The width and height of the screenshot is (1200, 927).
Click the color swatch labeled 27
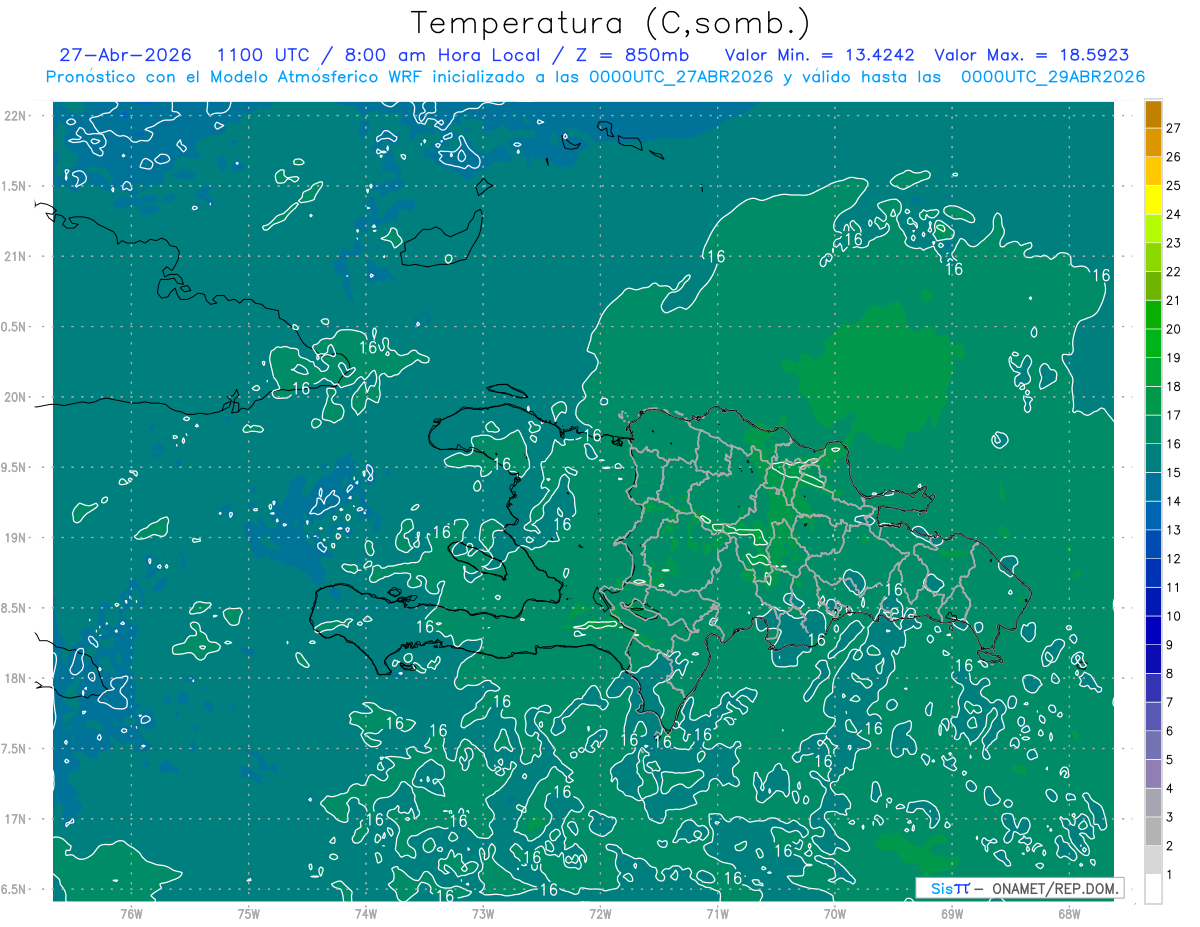tap(1153, 114)
